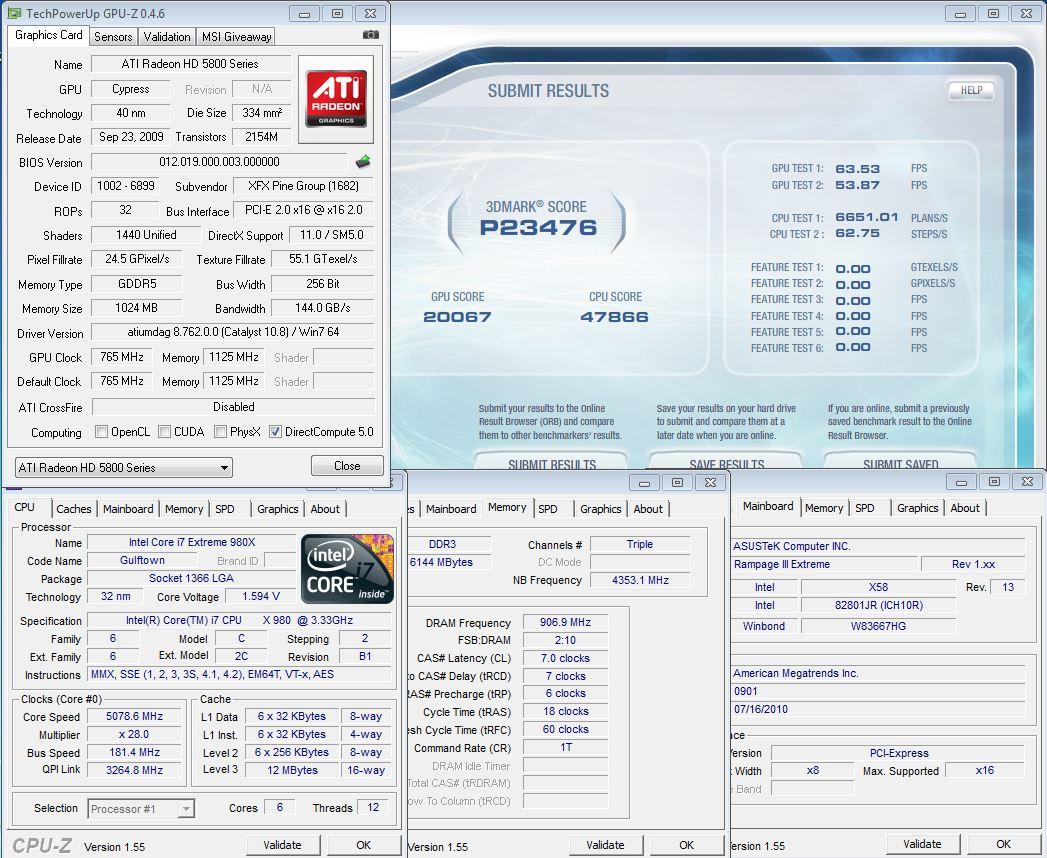
Task: Click the QPI Link value 3264.8 MHz
Action: pos(134,770)
